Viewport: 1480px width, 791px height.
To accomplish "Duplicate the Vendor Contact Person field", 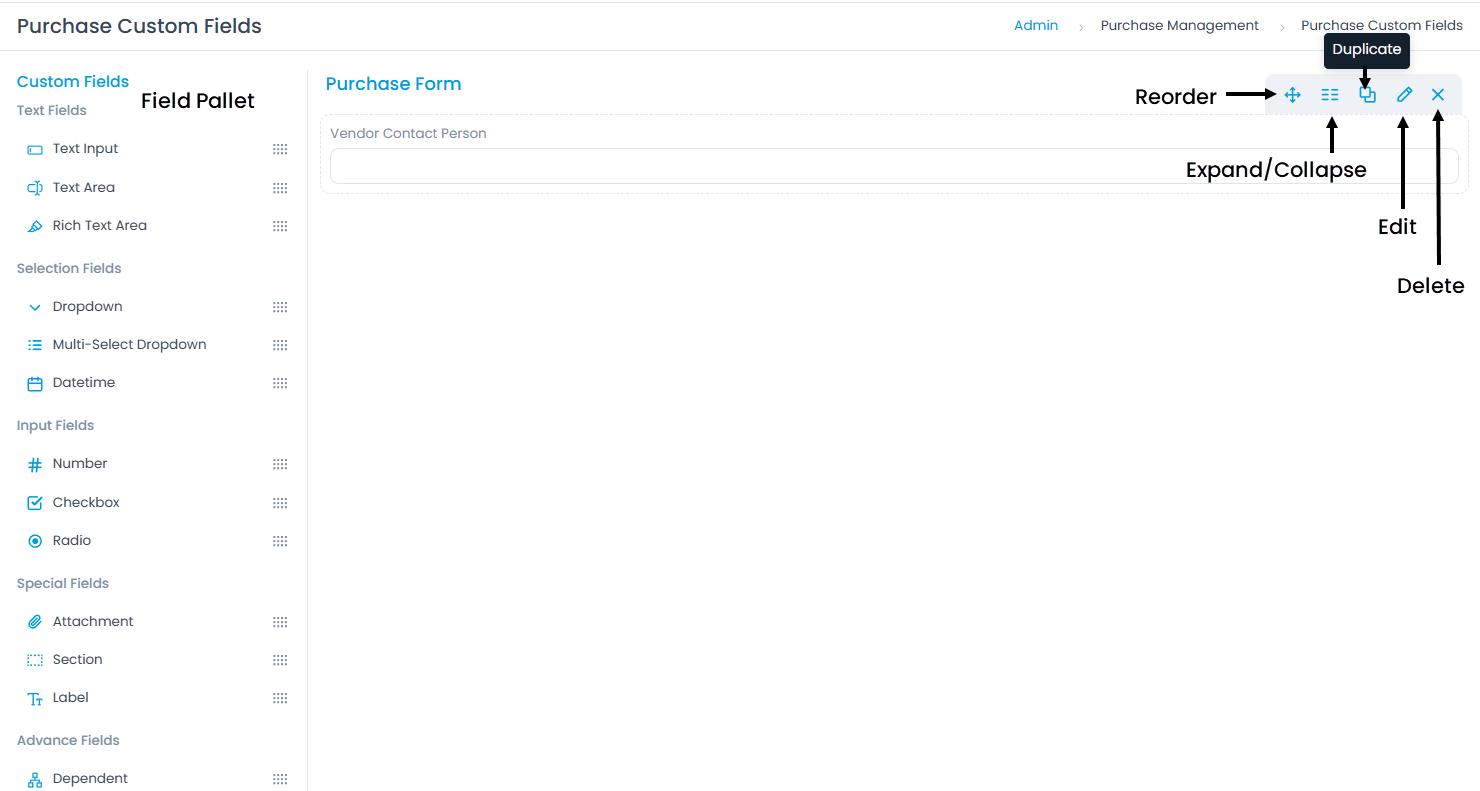I will click(1367, 95).
